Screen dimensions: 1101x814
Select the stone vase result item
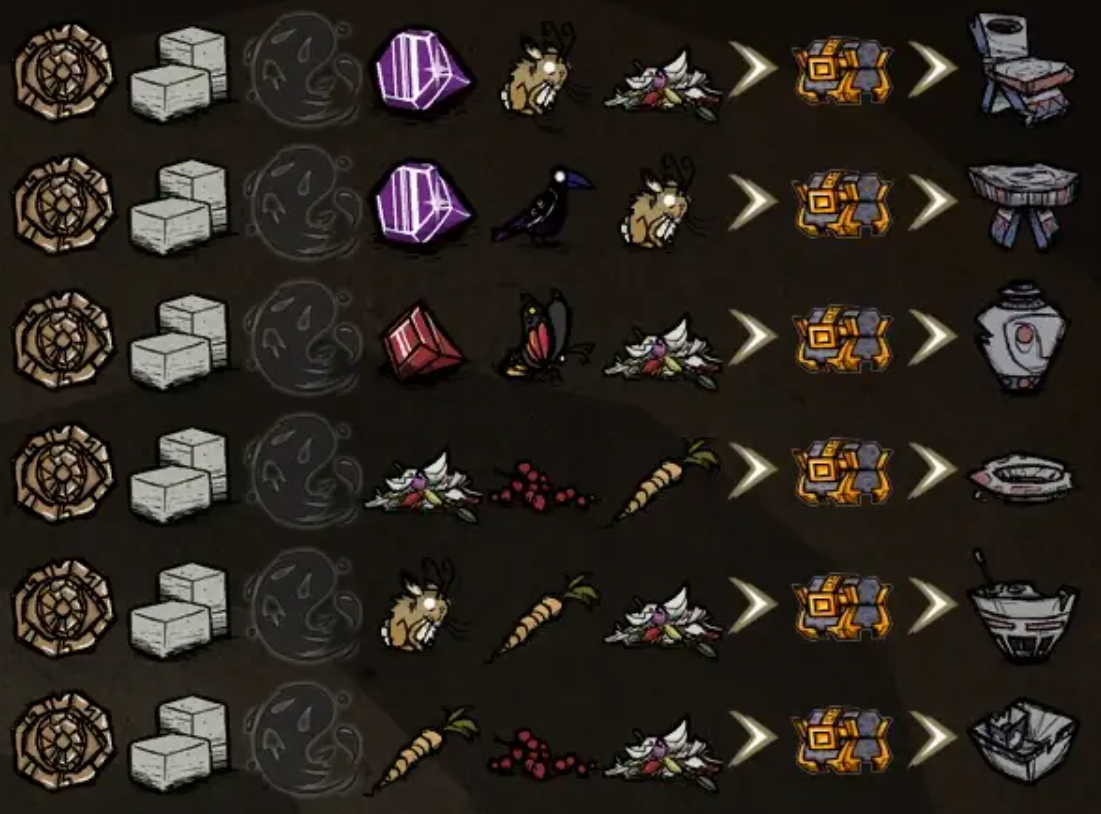click(1022, 339)
